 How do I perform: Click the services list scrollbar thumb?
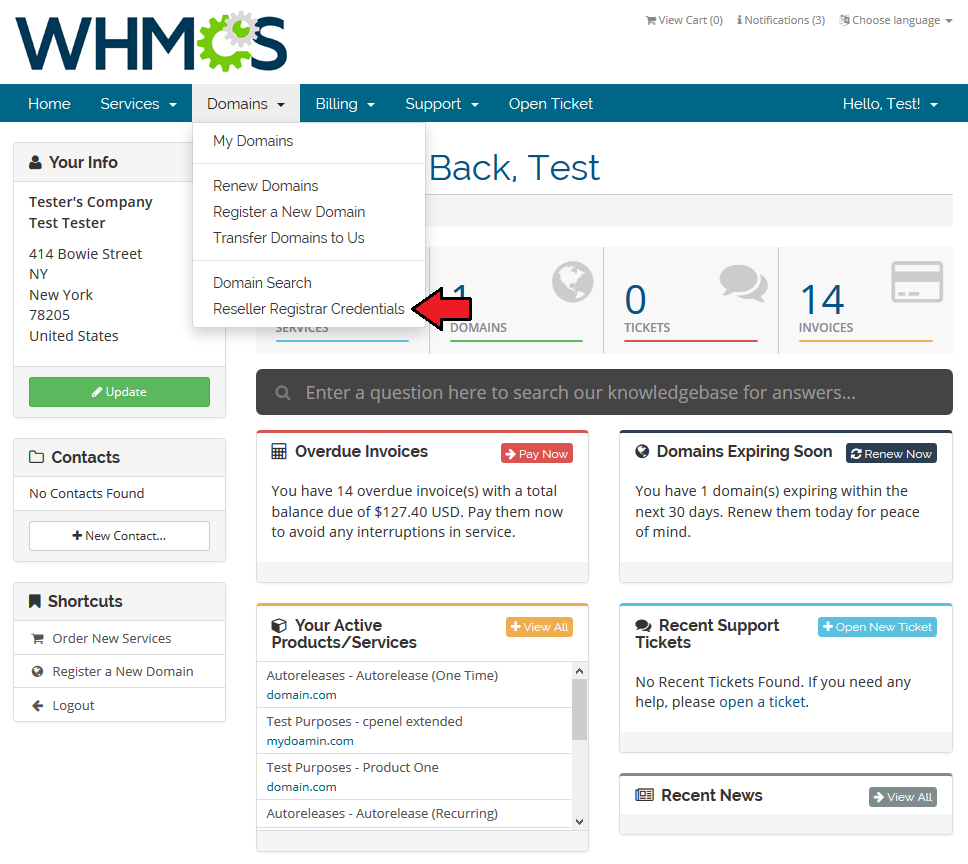pos(579,710)
